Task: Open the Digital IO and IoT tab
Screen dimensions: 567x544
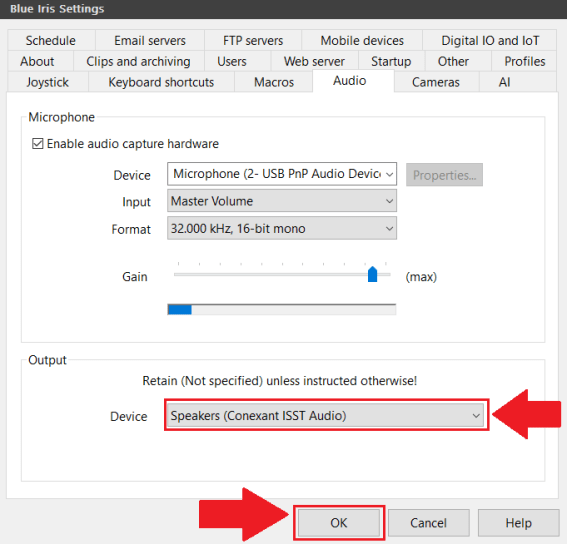Action: 490,40
